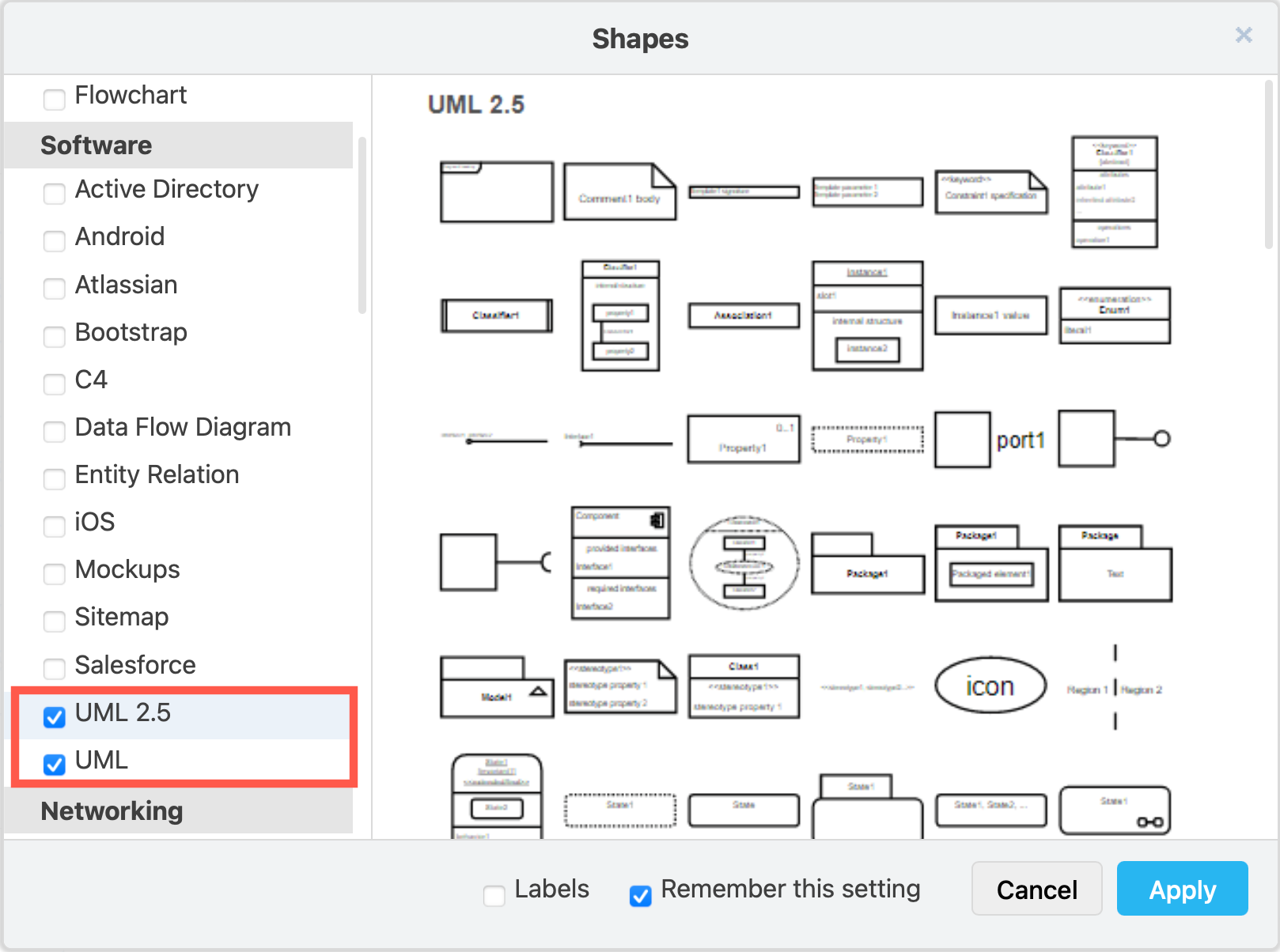Open the Data Flow Diagram library
This screenshot has width=1280, height=952.
click(x=54, y=432)
